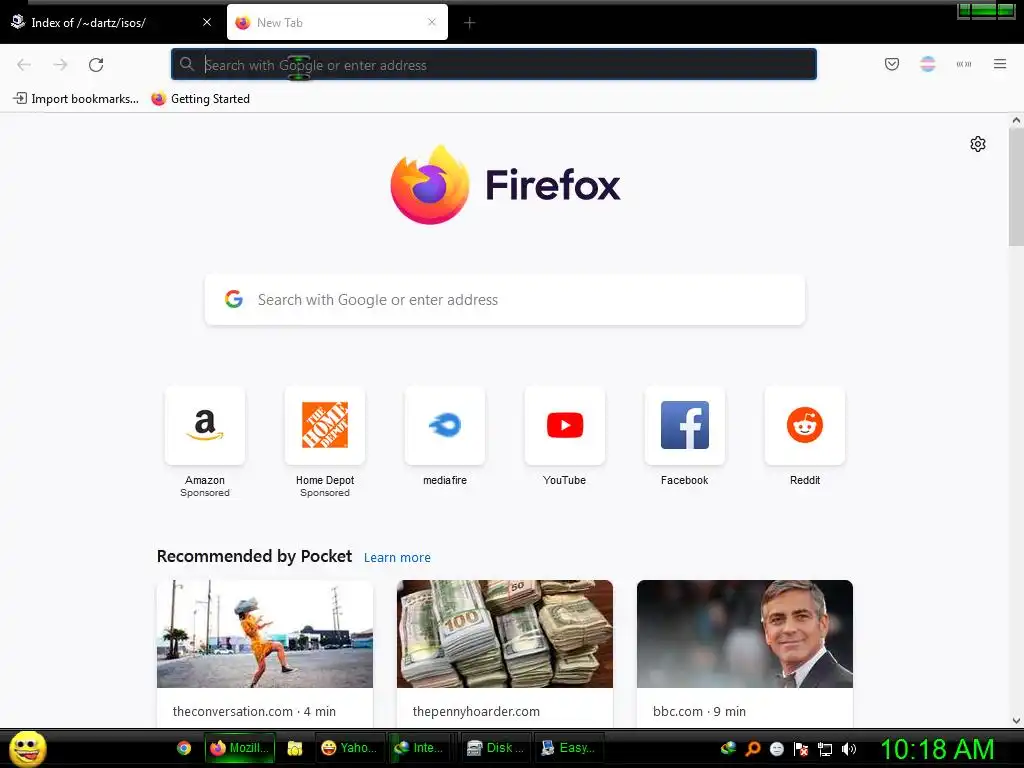Viewport: 1024px width, 768px height.
Task: Open the bbc.com story thumbnail
Action: pos(744,633)
